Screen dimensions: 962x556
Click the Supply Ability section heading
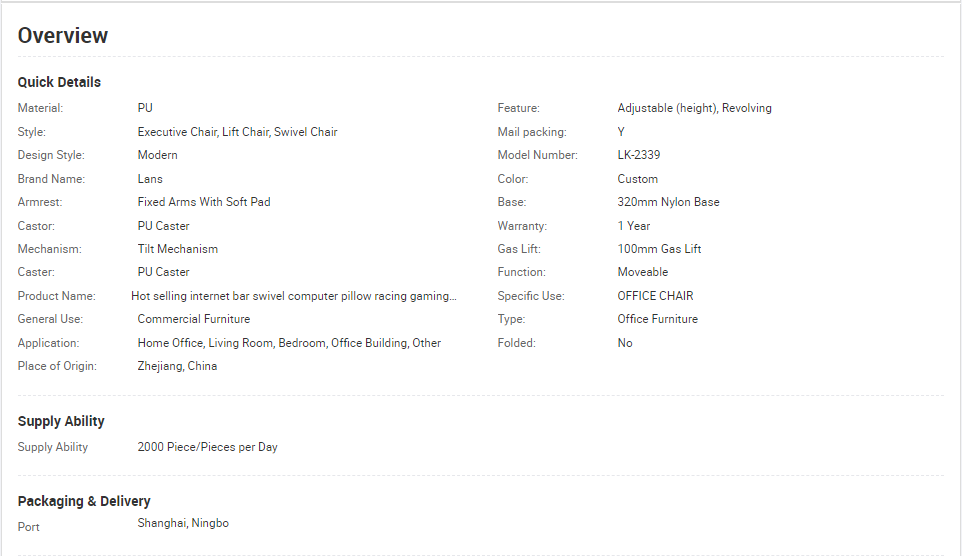tap(61, 421)
